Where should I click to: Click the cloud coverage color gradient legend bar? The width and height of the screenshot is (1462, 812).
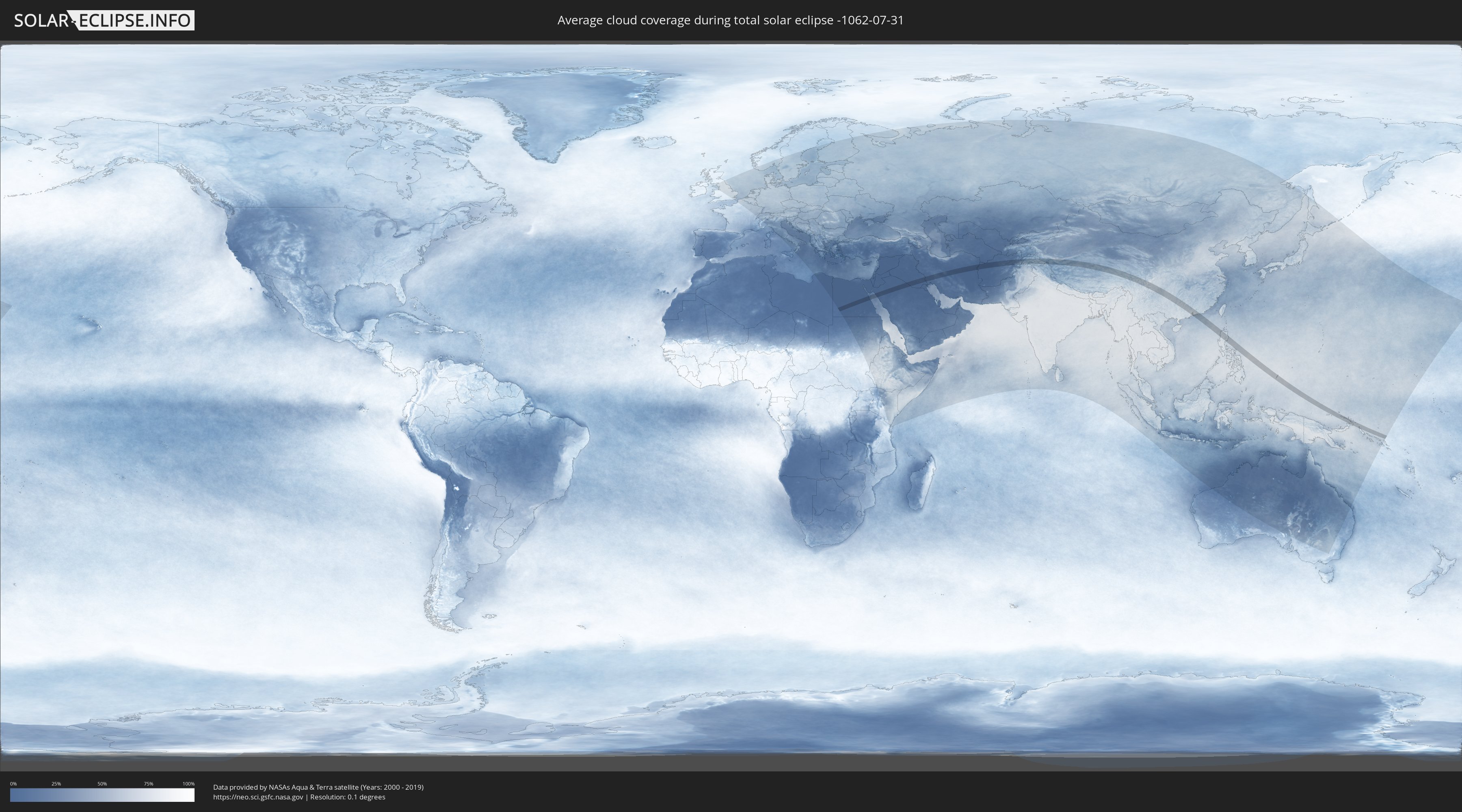coord(102,795)
